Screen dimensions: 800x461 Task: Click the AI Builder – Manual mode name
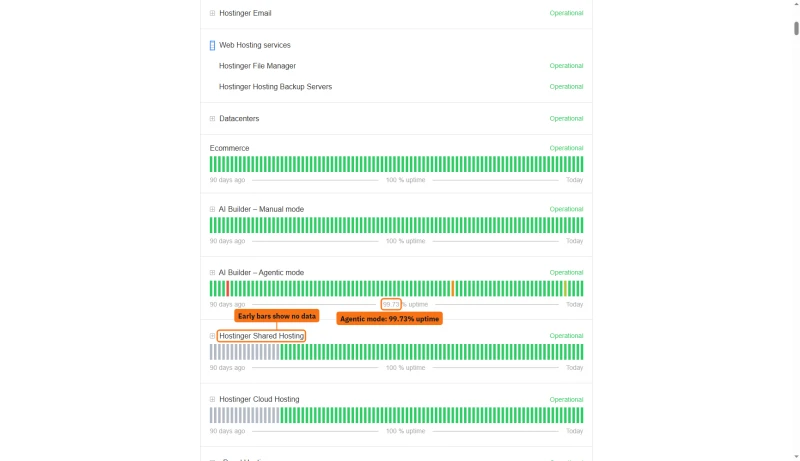[261, 209]
